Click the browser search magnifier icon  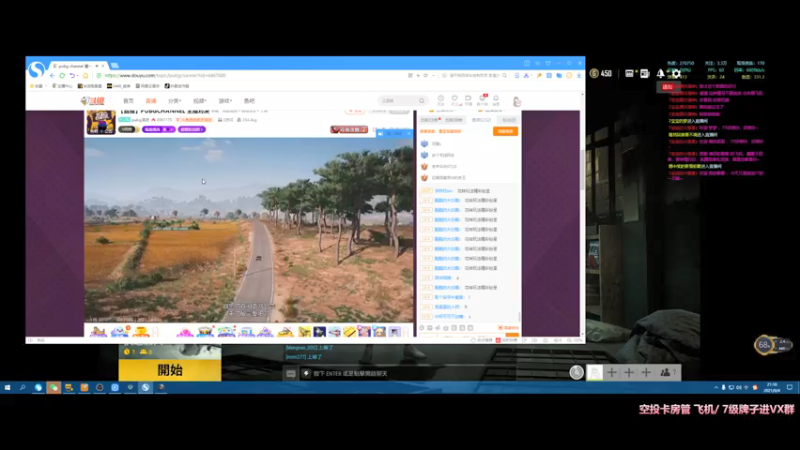tap(504, 76)
